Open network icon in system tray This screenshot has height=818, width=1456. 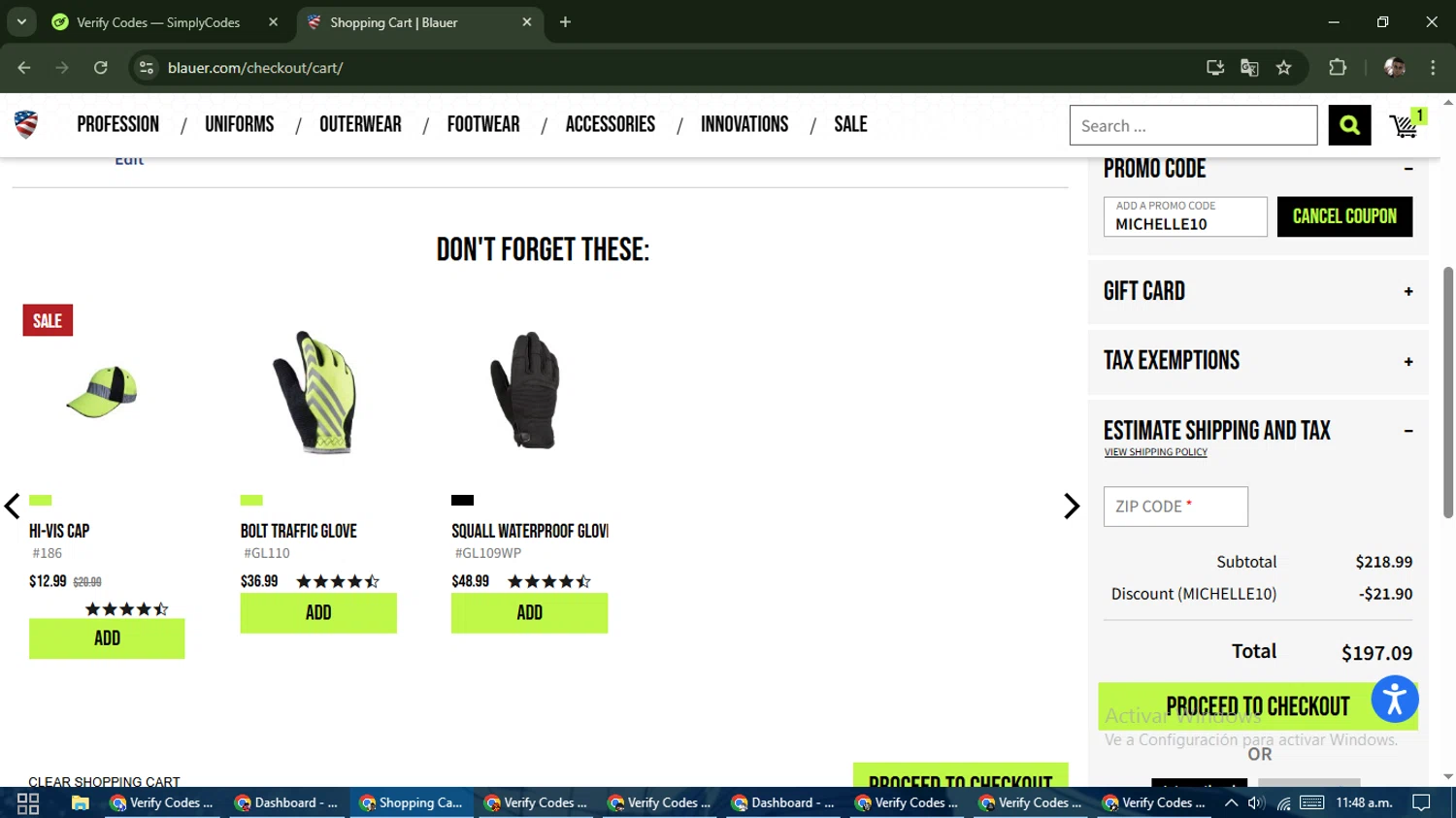(1283, 802)
